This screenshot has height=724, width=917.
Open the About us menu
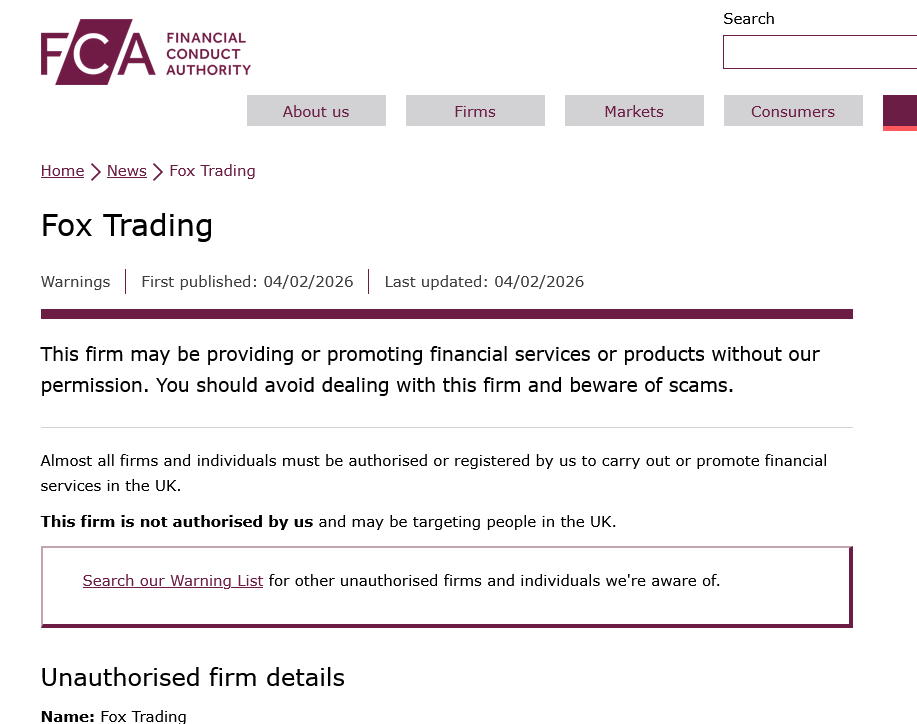pos(316,111)
